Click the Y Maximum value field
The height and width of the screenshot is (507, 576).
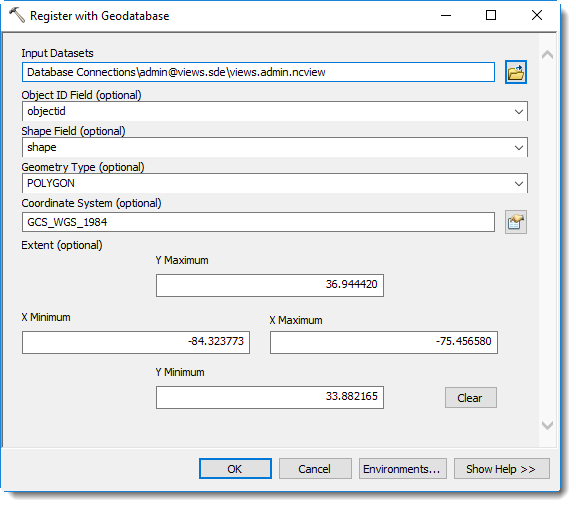[x=270, y=285]
